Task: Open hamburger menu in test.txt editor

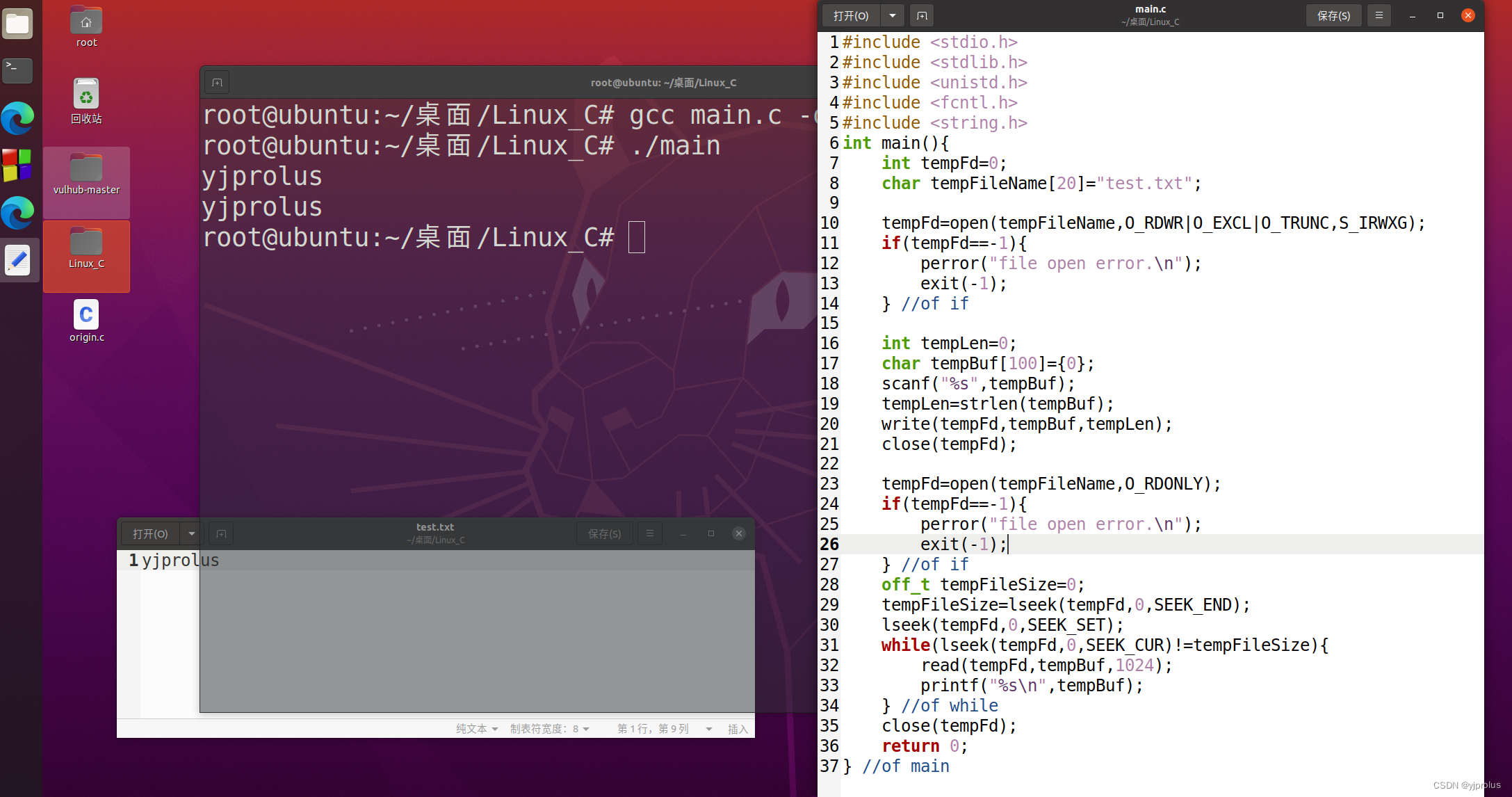Action: click(649, 533)
